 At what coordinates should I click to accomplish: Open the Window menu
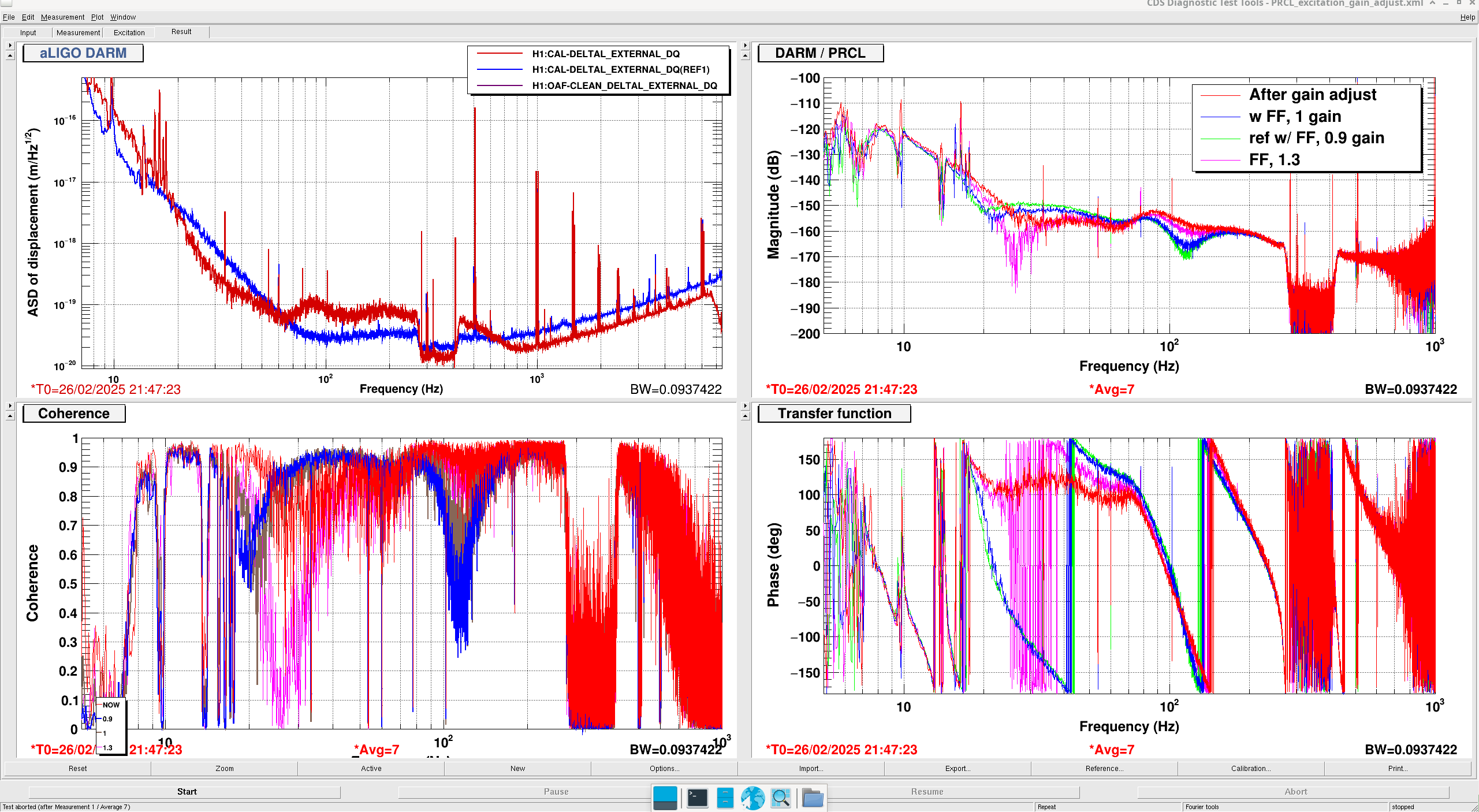pyautogui.click(x=123, y=17)
